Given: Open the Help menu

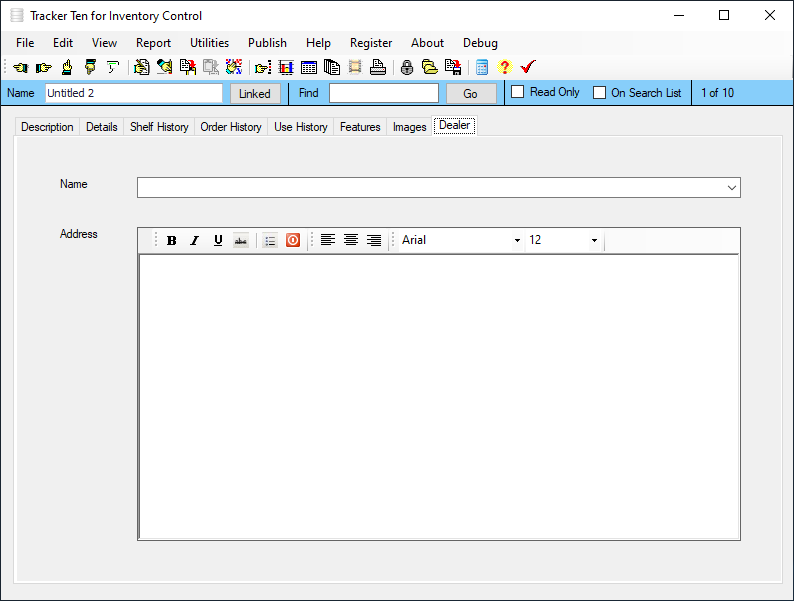Looking at the screenshot, I should click(318, 43).
